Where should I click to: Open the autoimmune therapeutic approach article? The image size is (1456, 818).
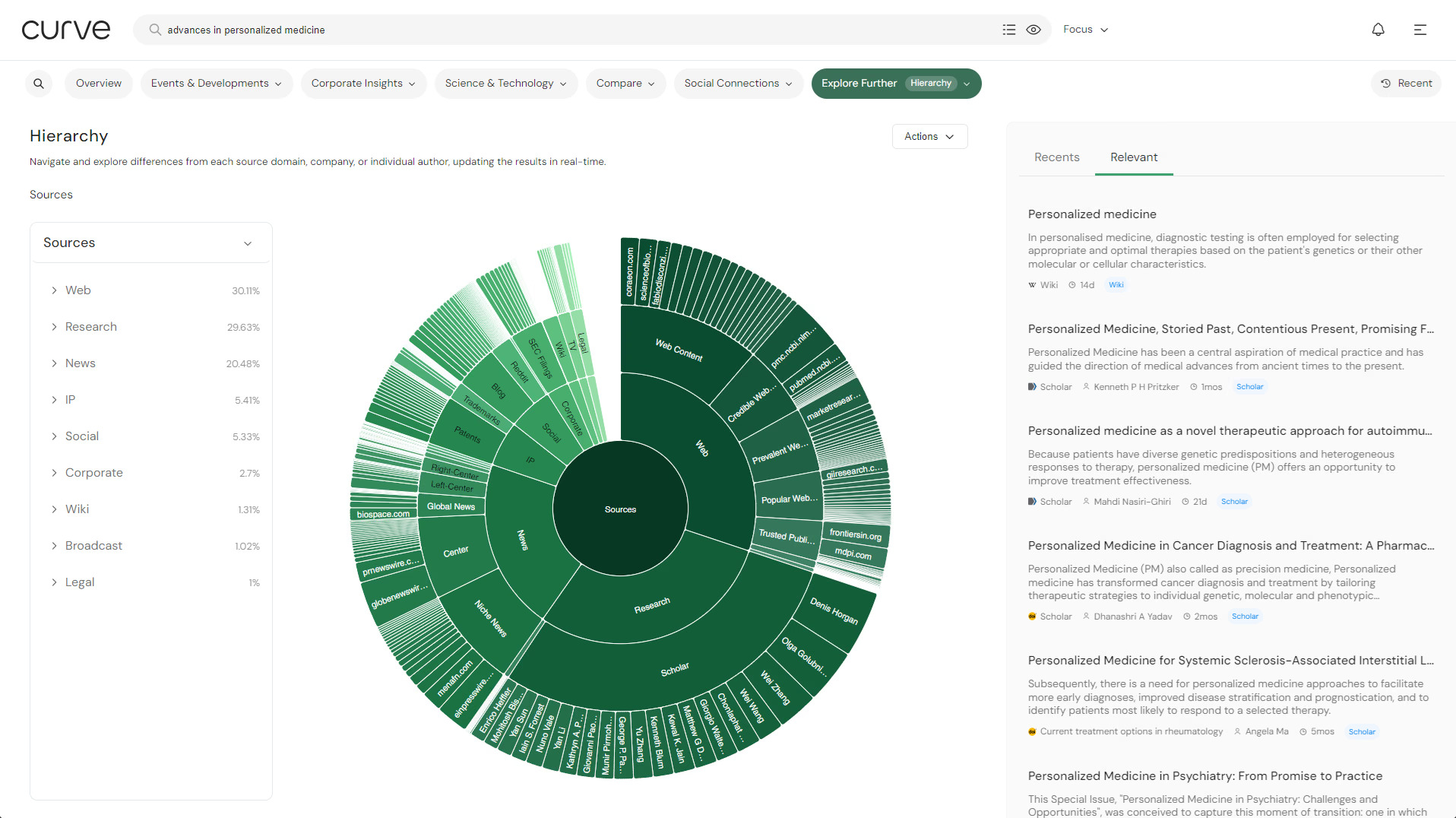click(x=1230, y=431)
